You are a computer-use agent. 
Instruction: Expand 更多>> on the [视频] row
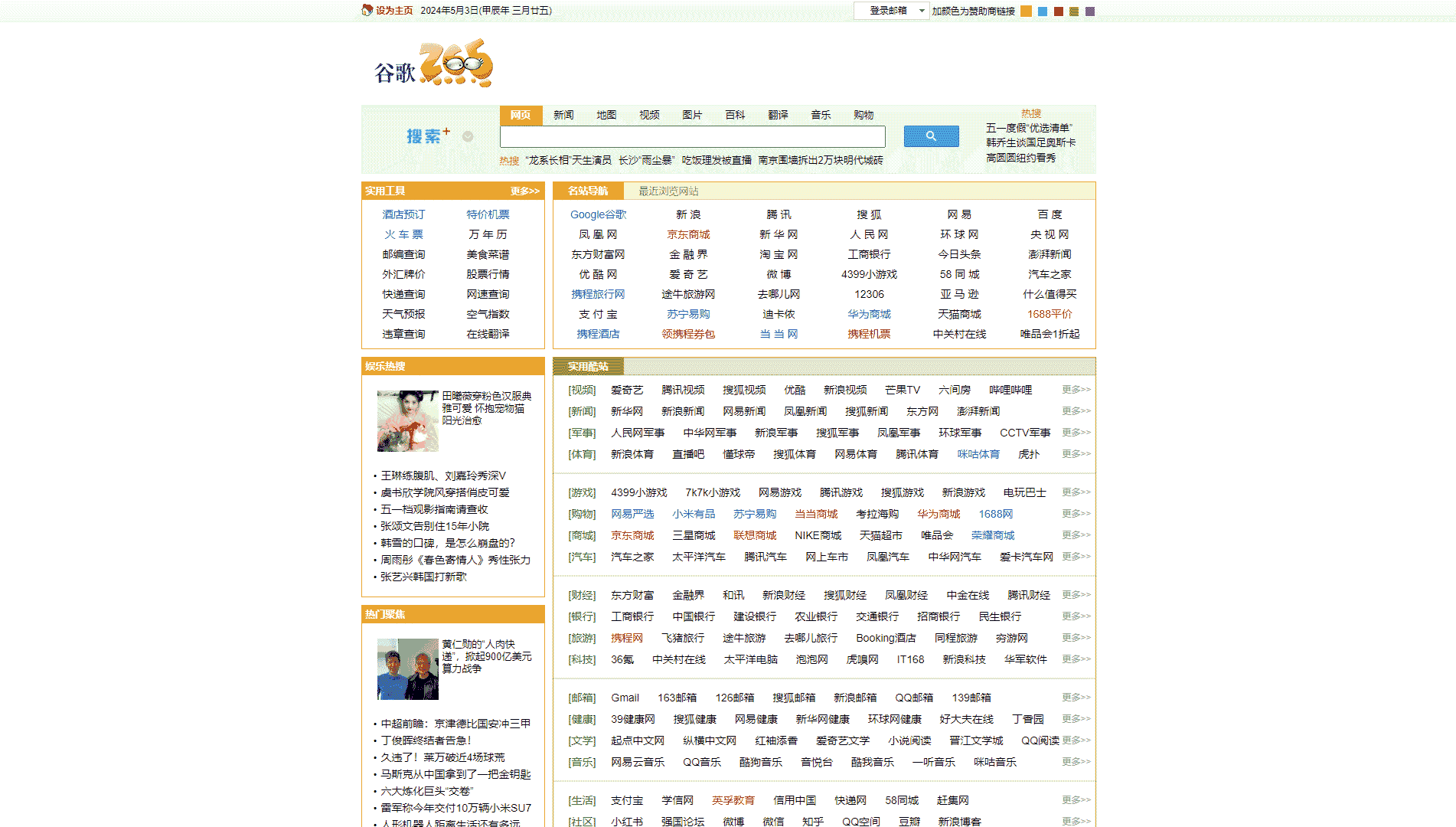point(1076,390)
